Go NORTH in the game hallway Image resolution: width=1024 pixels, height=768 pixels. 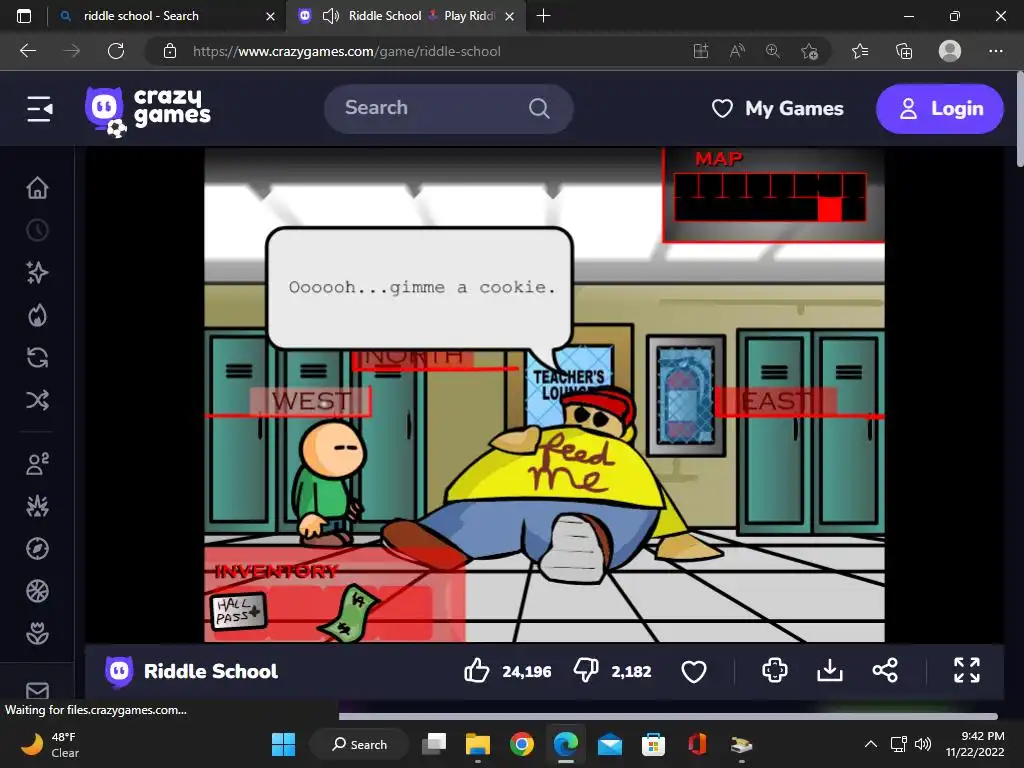pos(413,359)
